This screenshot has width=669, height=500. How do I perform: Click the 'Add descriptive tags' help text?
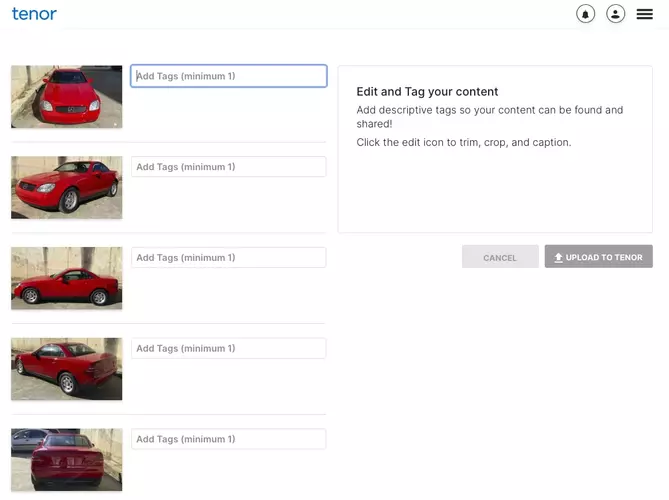[489, 117]
